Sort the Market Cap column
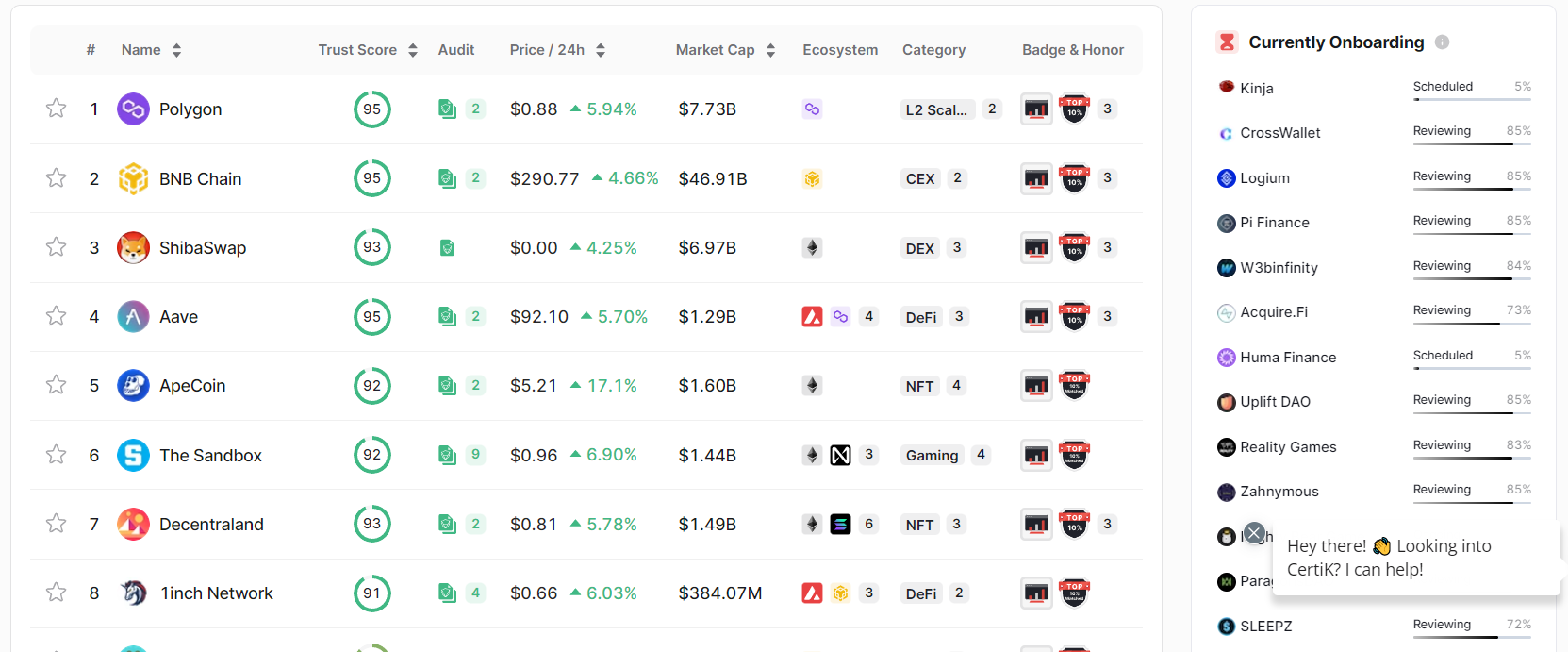 click(770, 49)
